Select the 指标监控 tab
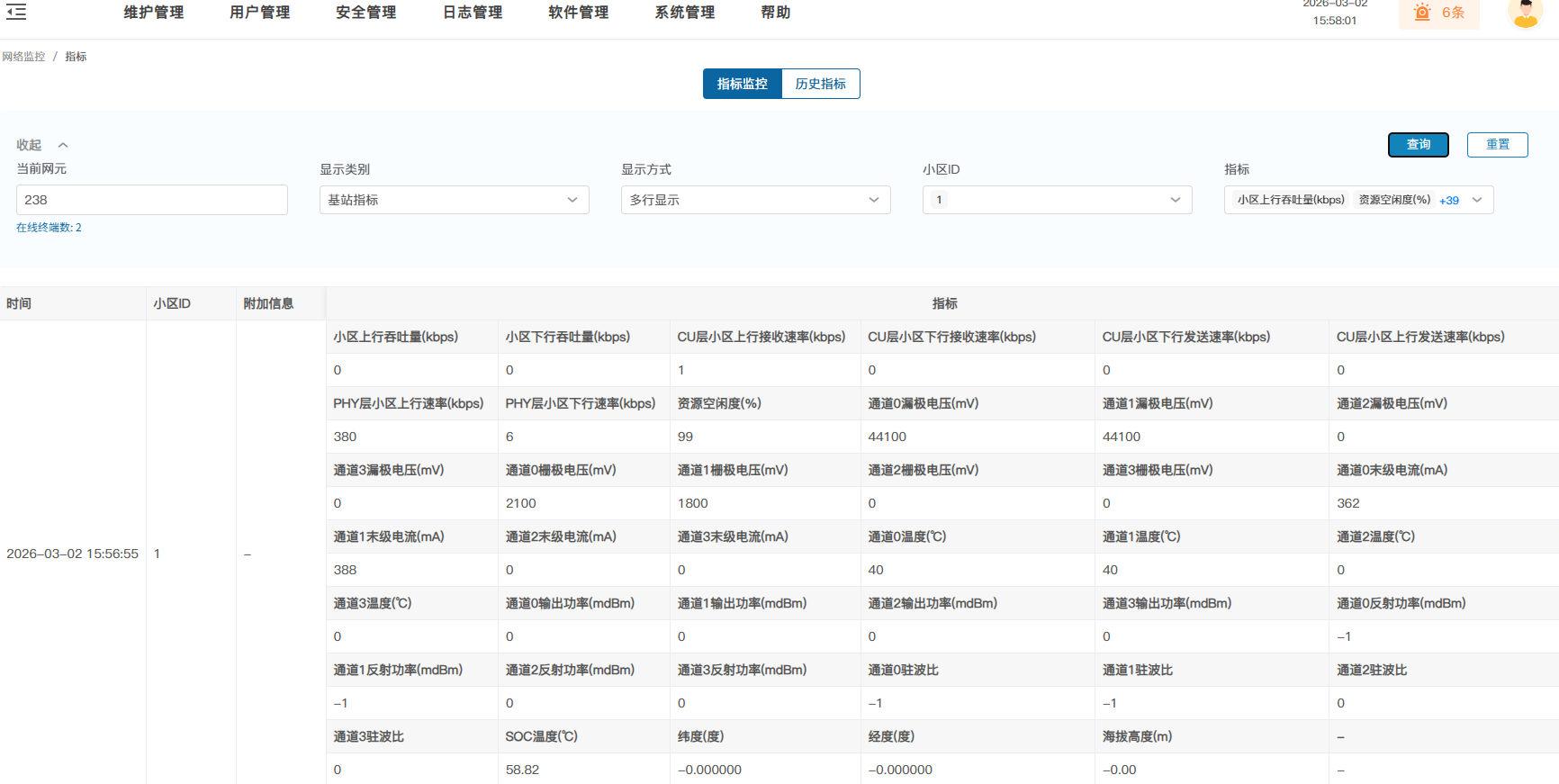The image size is (1559, 784). pos(742,84)
